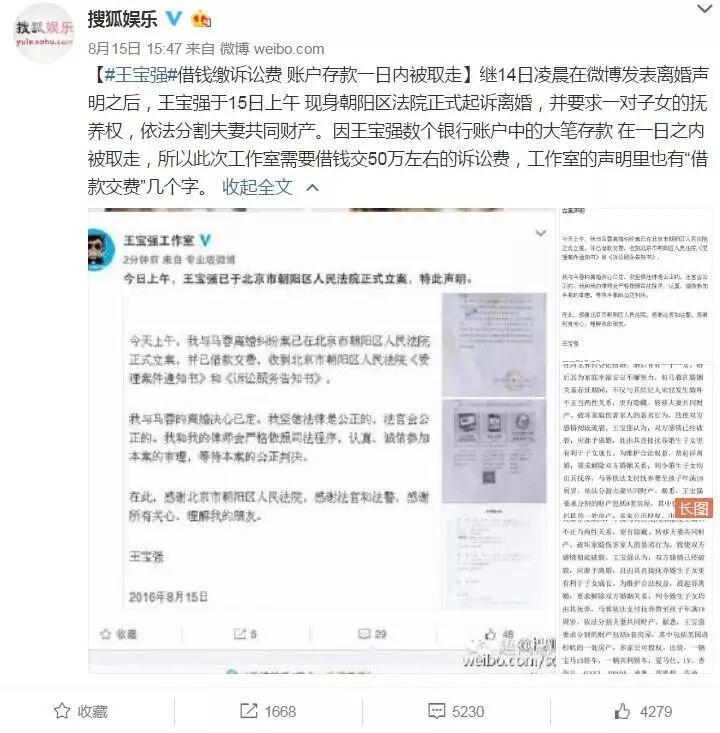
Task: Click the blue V verification badge
Action: [x=174, y=19]
